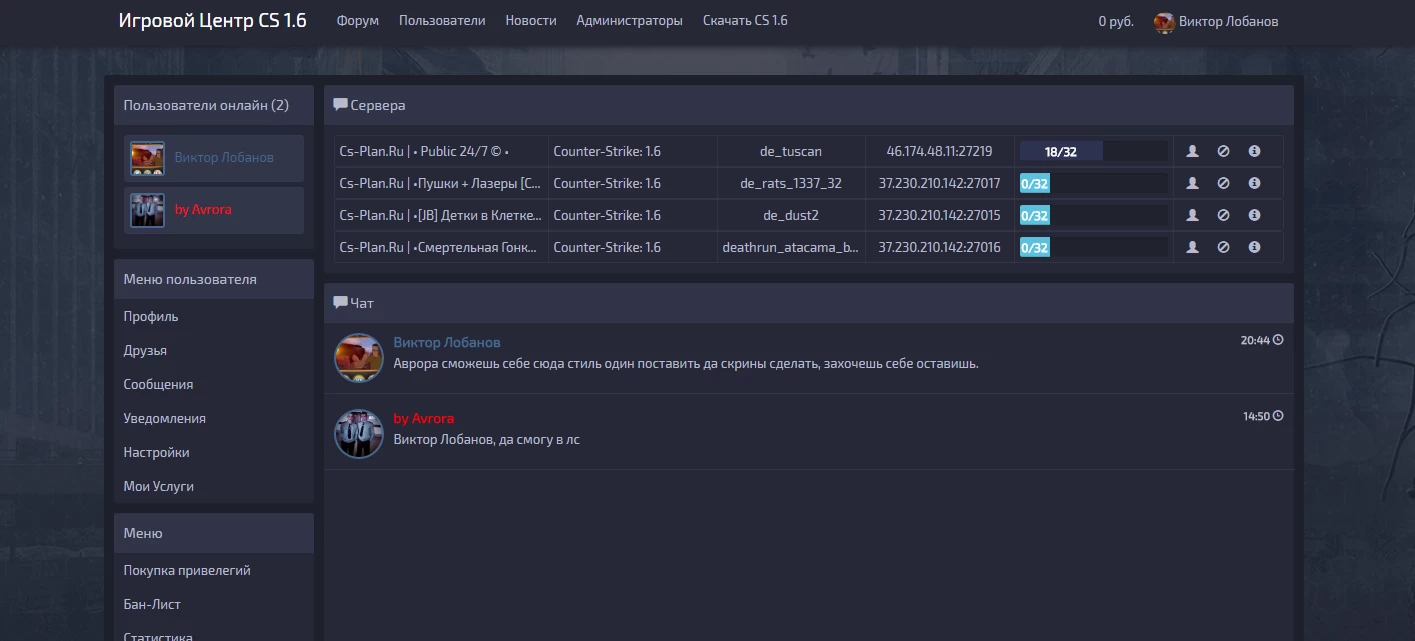Click address 46.174.48.11:27219
This screenshot has width=1415, height=641.
940,152
